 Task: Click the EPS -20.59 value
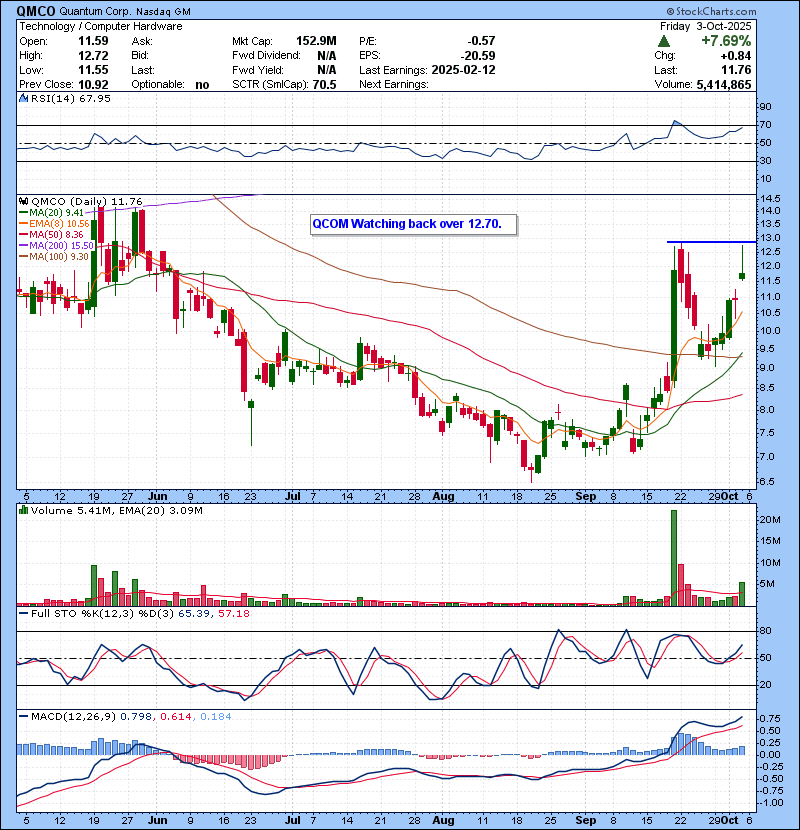478,56
